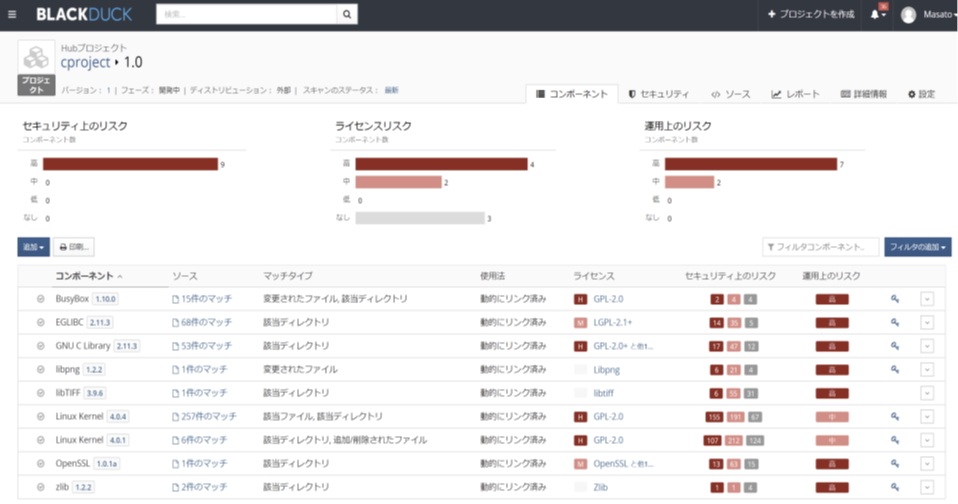Click the libTIFF version 3.9.6 badge

click(95, 393)
